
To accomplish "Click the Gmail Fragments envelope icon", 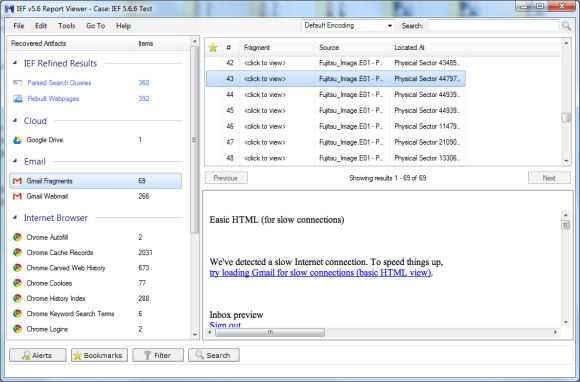I will coord(17,181).
